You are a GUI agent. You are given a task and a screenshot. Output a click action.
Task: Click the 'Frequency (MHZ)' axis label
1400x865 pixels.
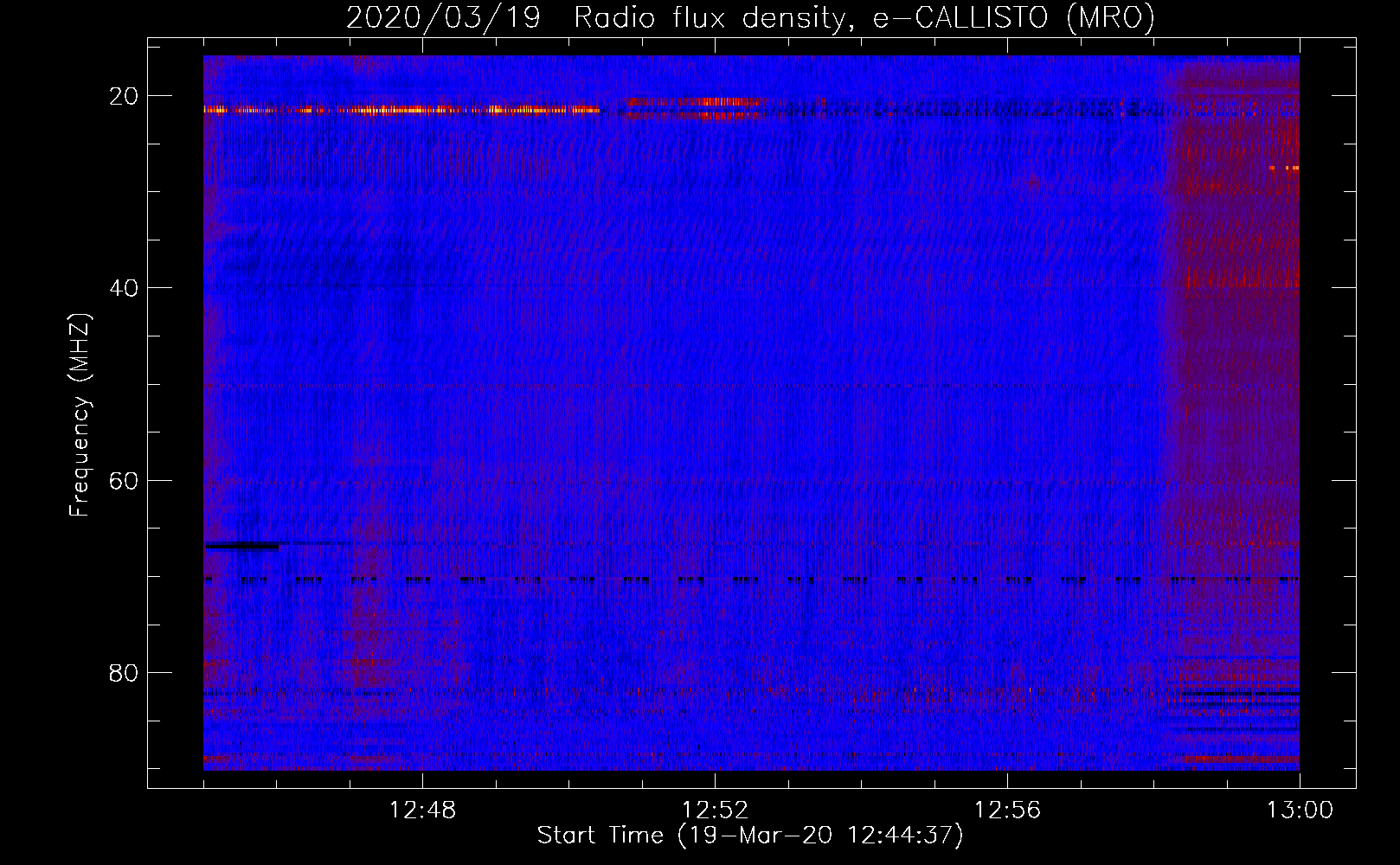(80, 414)
